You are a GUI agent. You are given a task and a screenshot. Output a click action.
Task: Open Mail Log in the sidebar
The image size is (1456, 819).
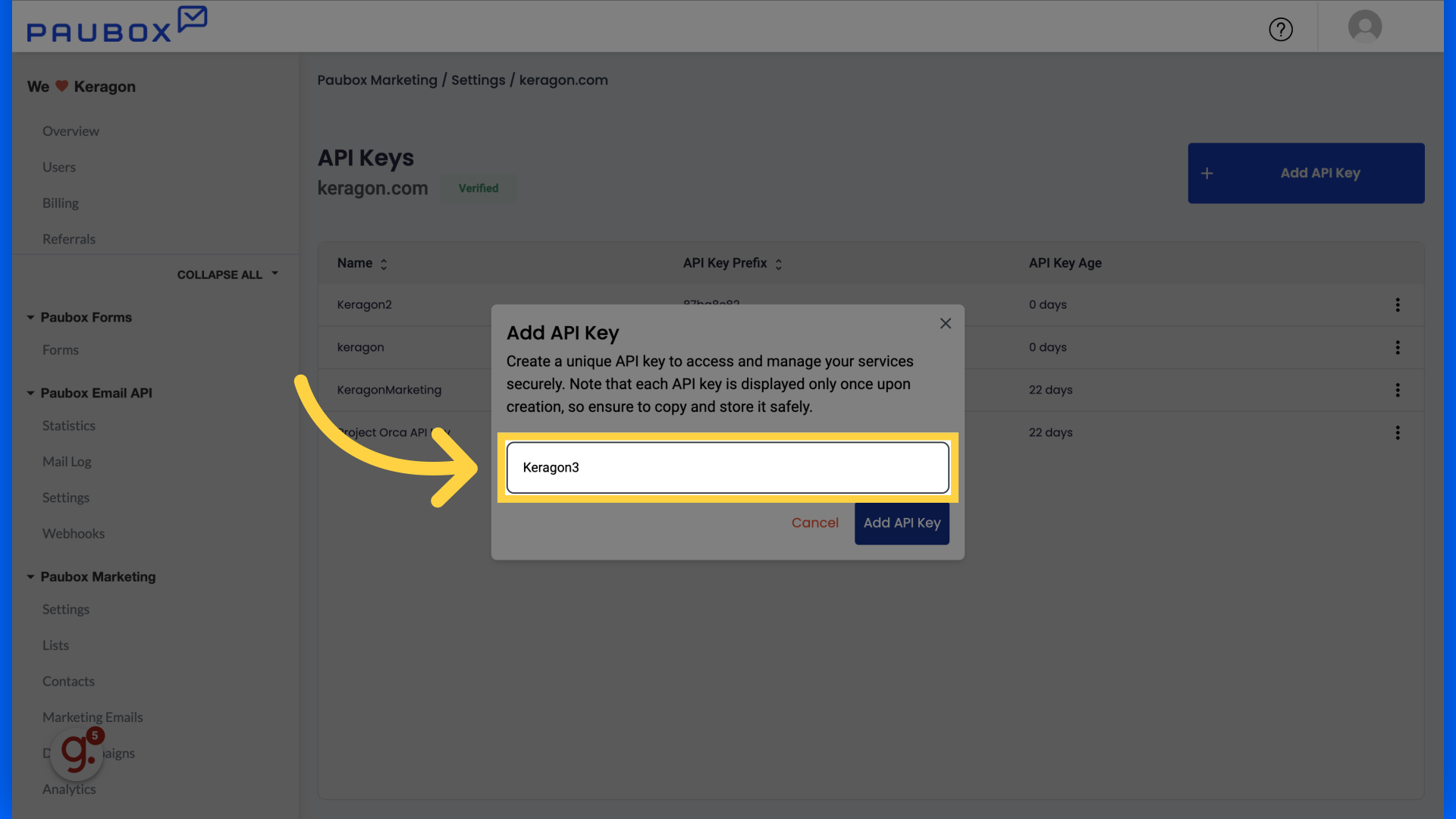[67, 462]
